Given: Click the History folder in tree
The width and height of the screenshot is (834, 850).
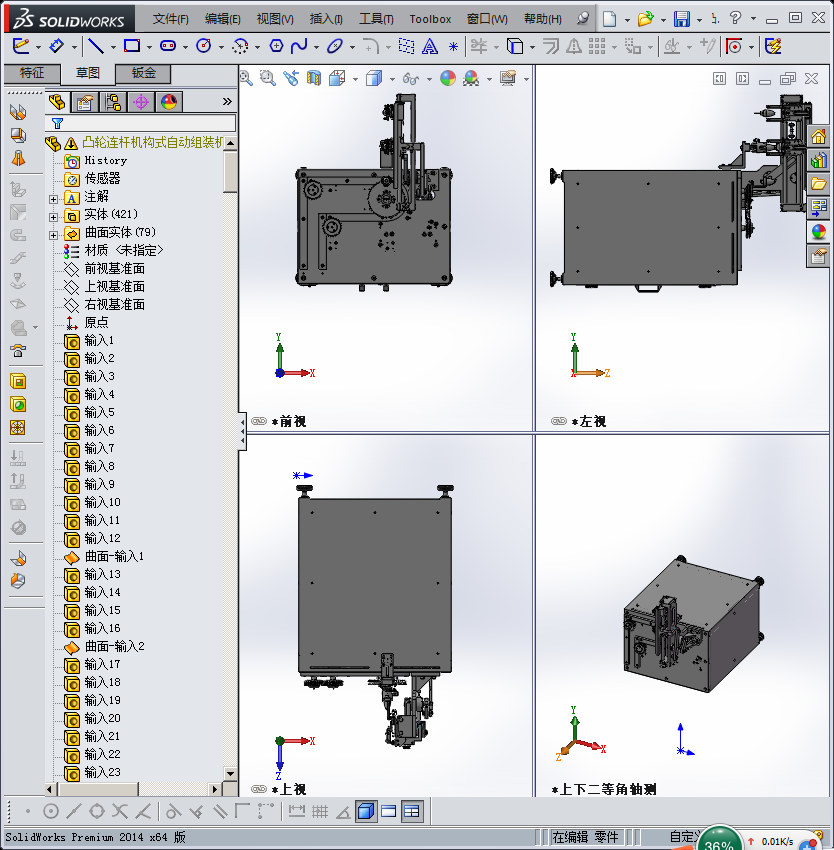Looking at the screenshot, I should click(106, 160).
